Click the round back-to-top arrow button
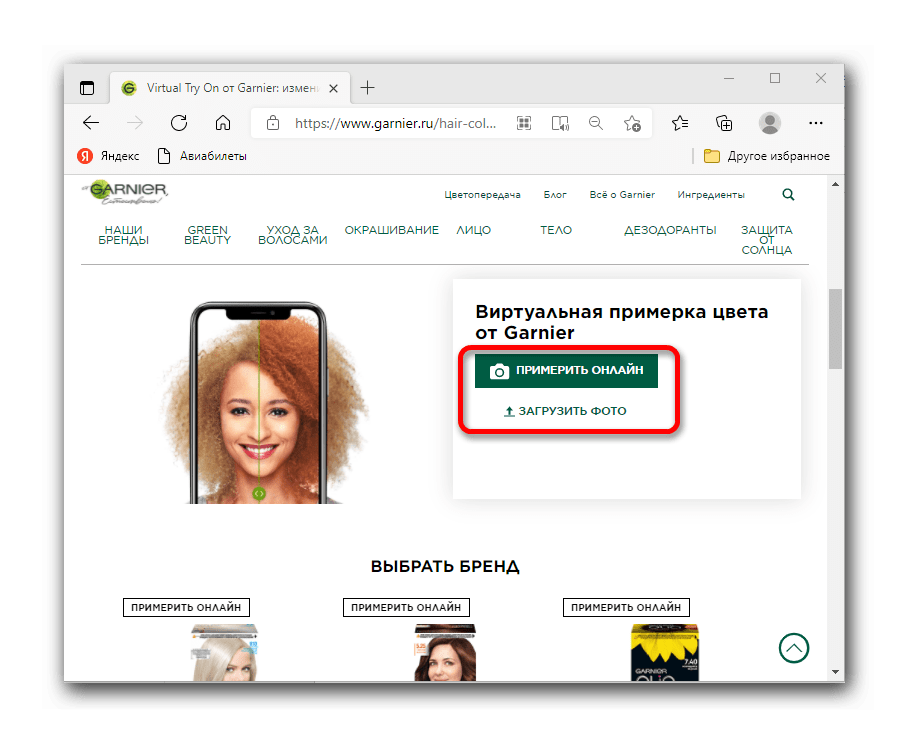909x741 pixels. (794, 648)
